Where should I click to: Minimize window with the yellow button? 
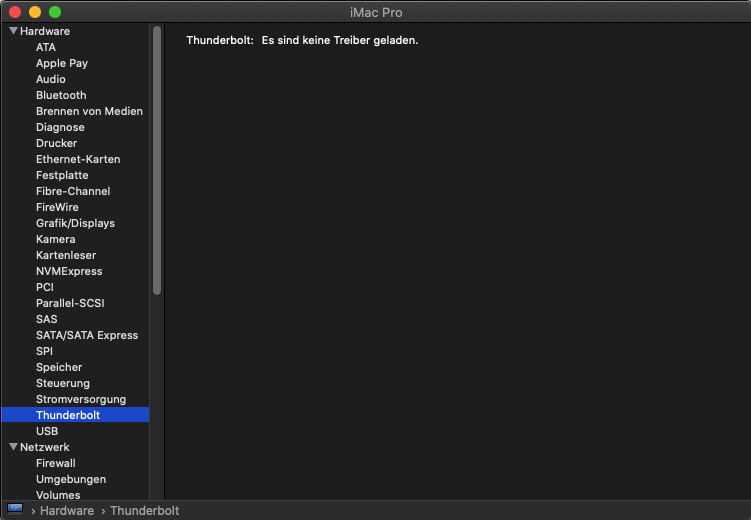35,12
